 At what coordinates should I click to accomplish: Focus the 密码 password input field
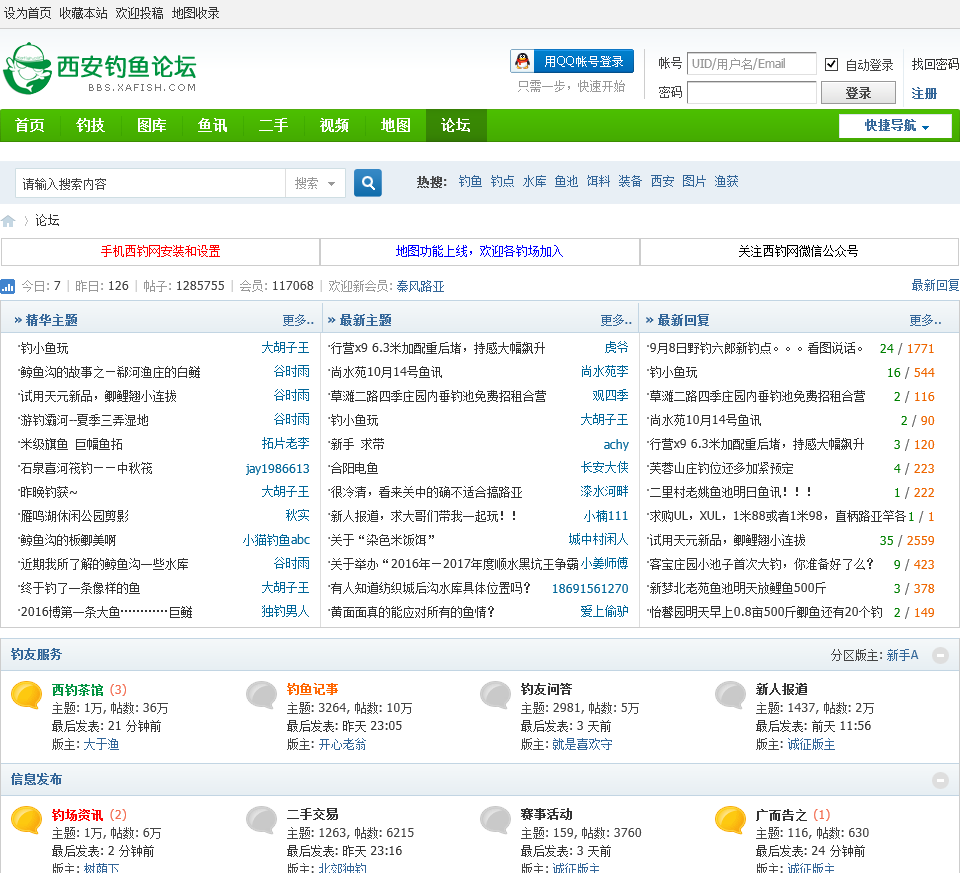coord(751,92)
